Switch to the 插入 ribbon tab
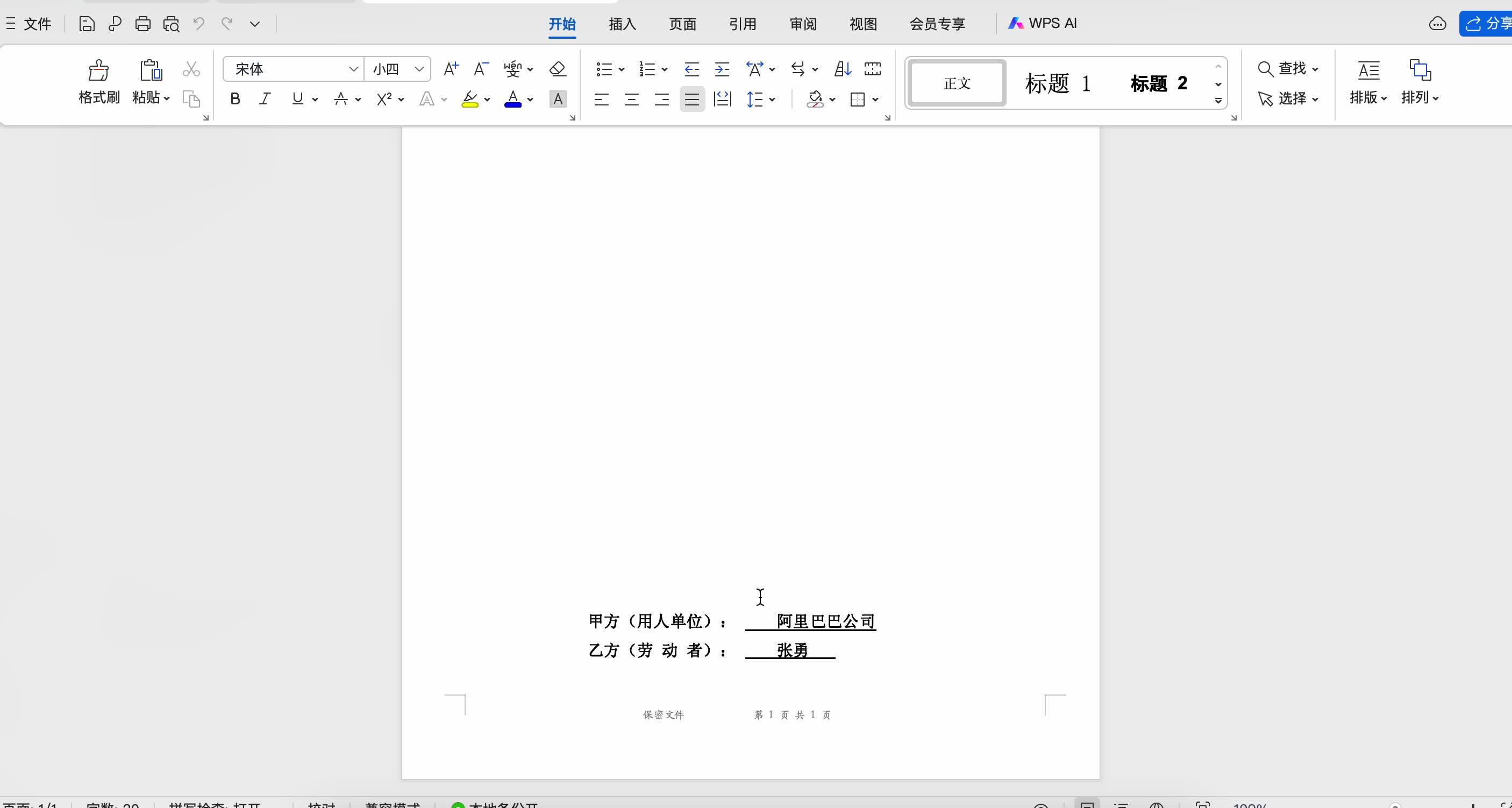This screenshot has width=1512, height=808. click(622, 24)
